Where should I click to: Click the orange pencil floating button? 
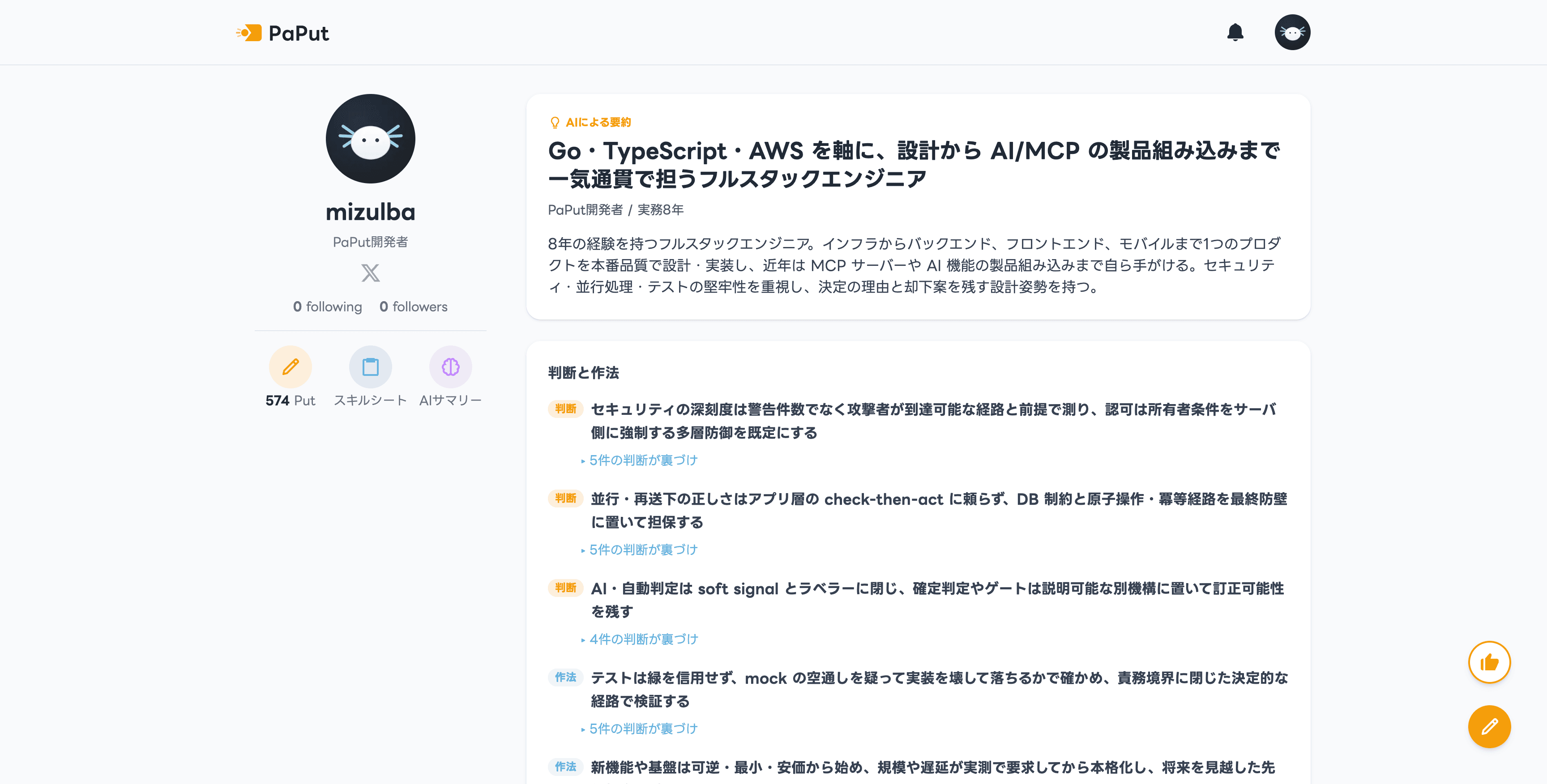point(1489,726)
